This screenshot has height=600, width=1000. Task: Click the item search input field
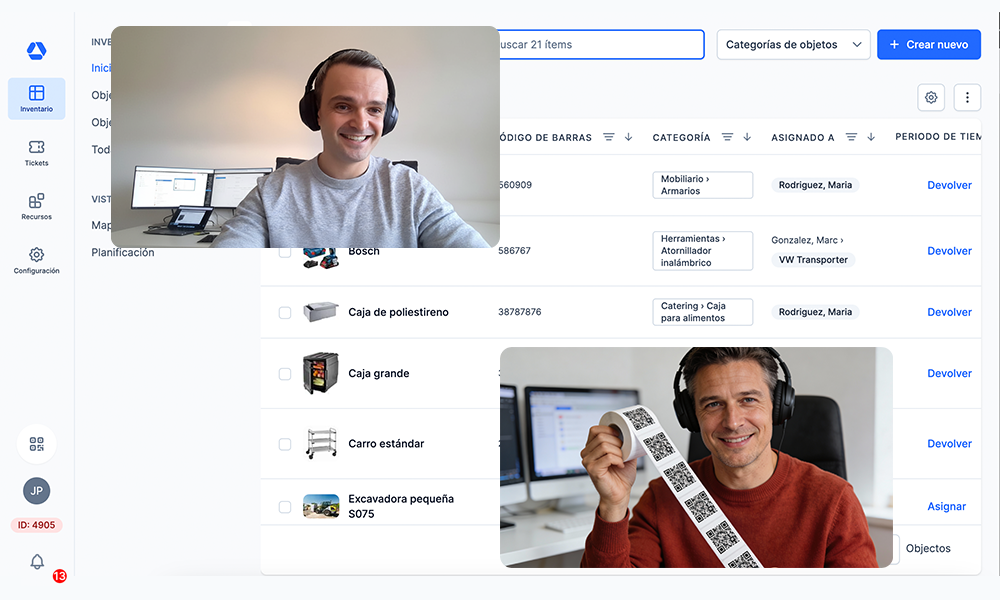(600, 45)
